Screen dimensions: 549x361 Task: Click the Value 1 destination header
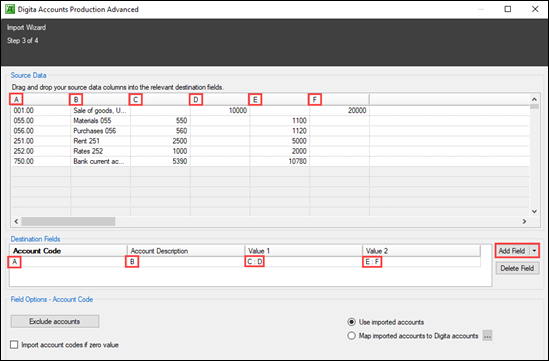click(304, 251)
